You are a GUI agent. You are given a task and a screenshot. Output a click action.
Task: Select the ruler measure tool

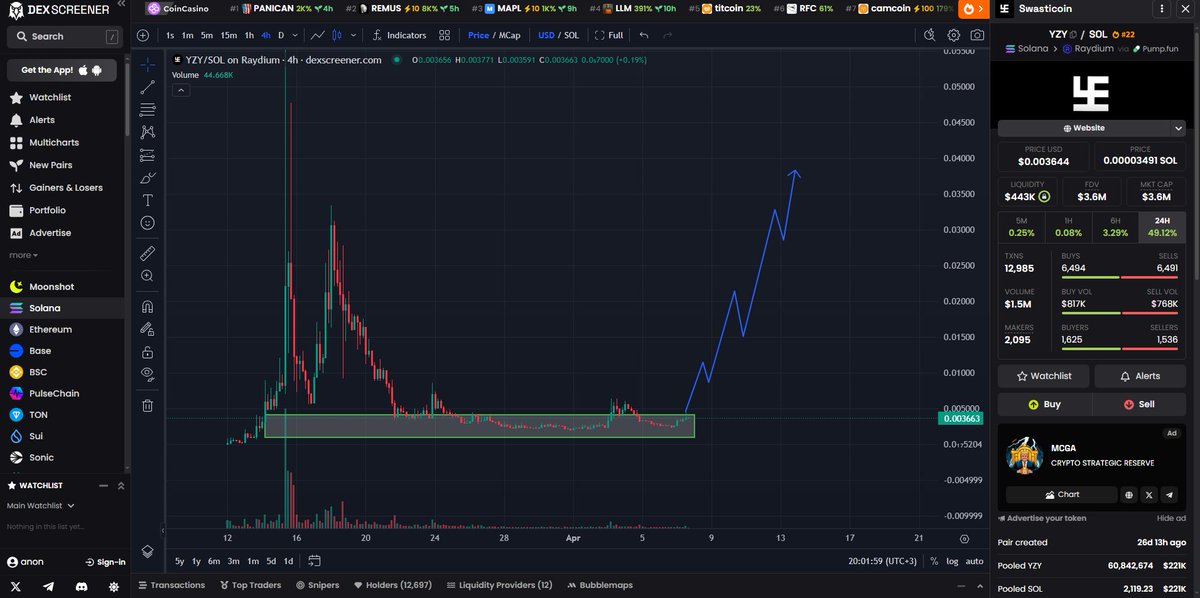[148, 253]
